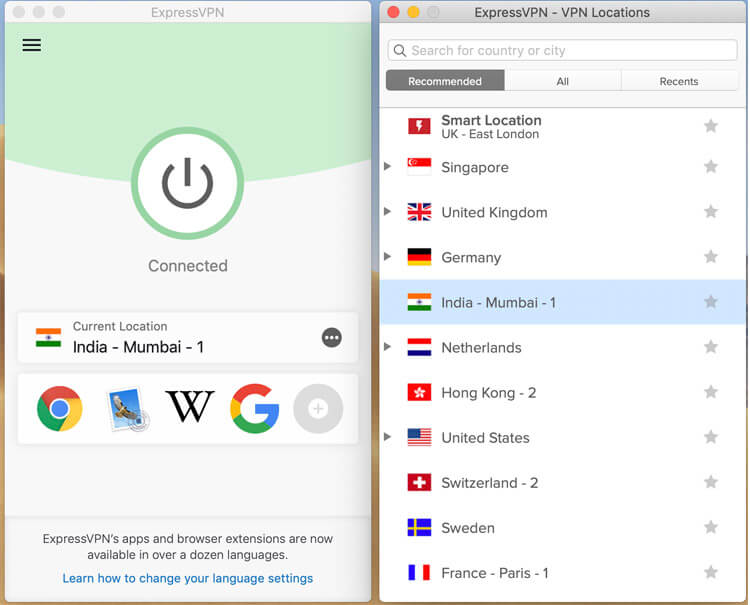Select Germany in the locations list

[x=562, y=257]
